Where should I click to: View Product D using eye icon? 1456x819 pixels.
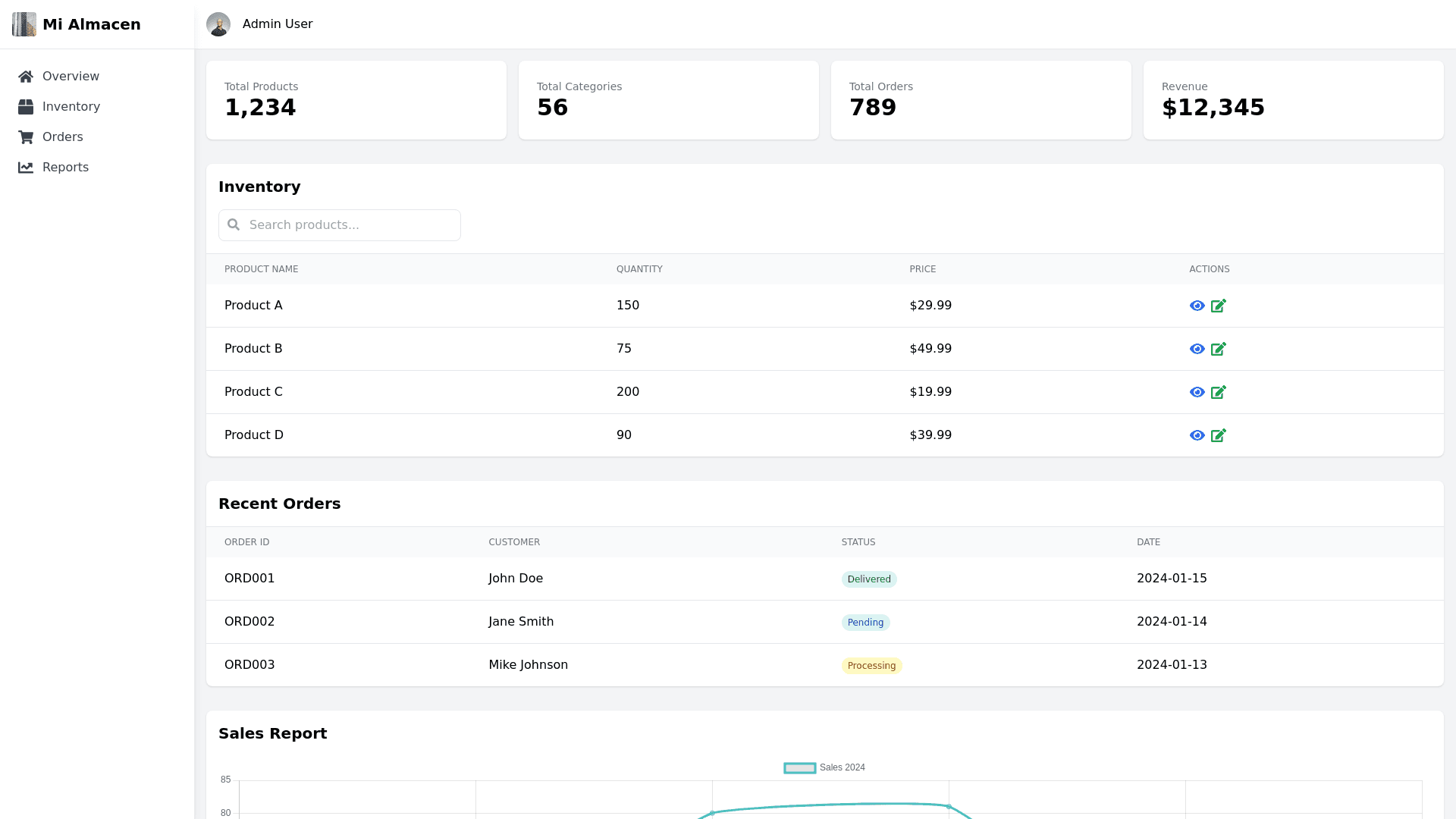coord(1197,435)
